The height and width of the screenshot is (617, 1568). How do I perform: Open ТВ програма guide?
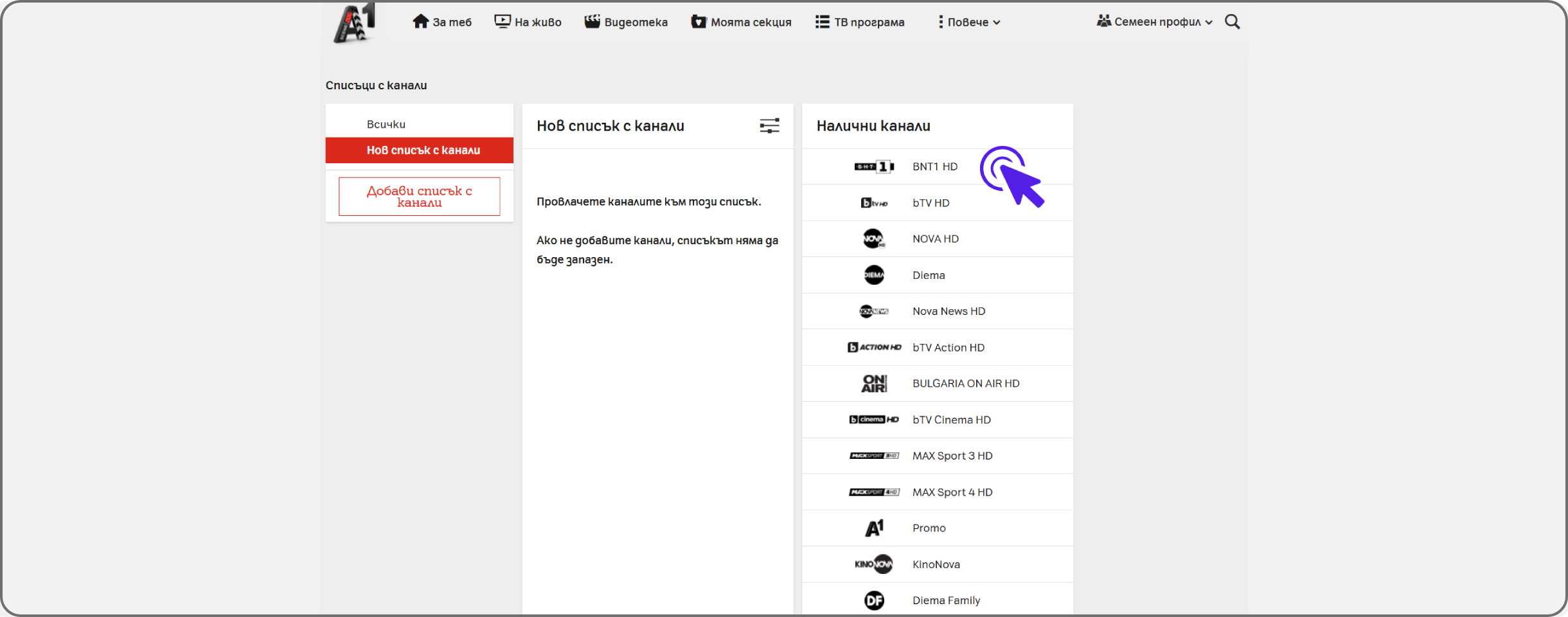(860, 22)
